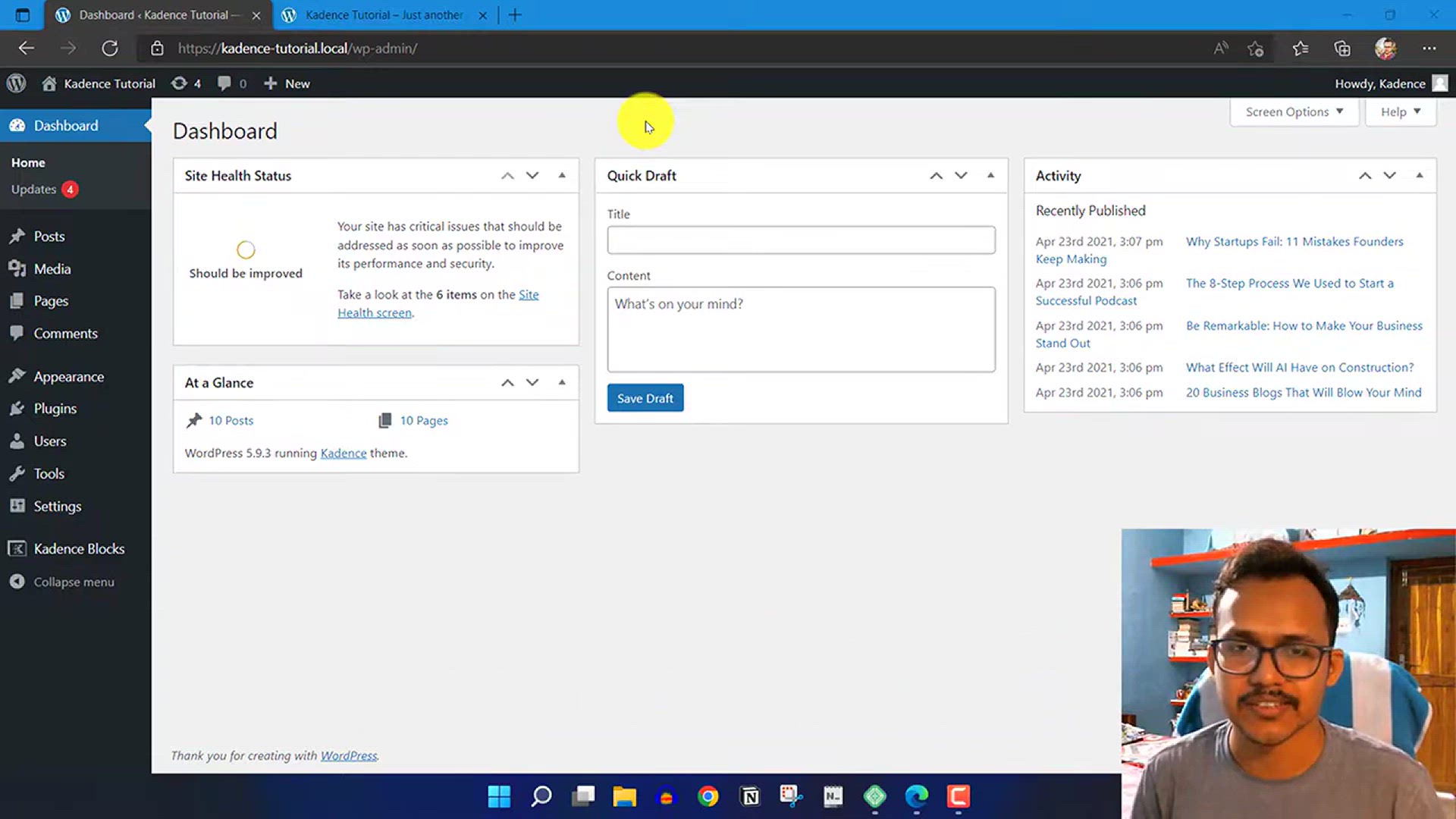The height and width of the screenshot is (819, 1456).
Task: Click the read aloud icon in address bar
Action: point(1221,49)
